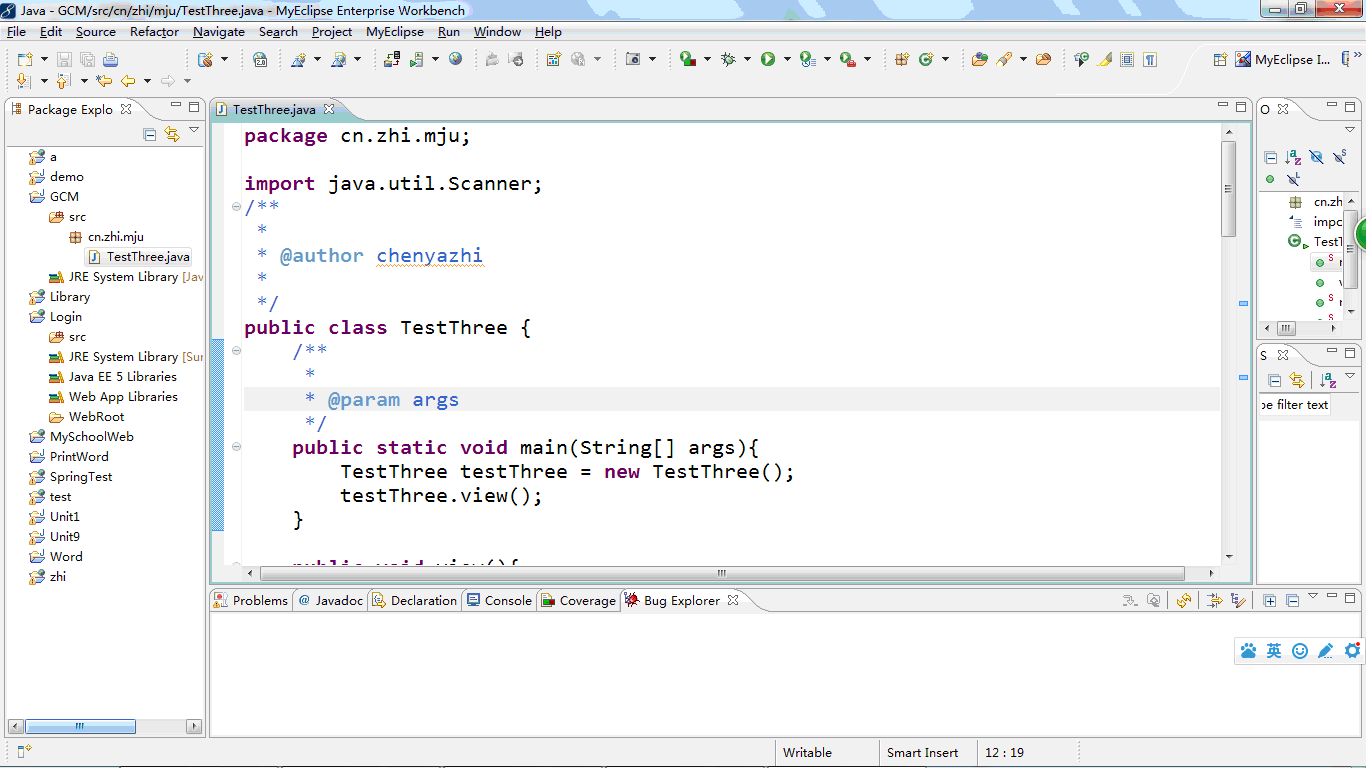Click the Open web browser globe icon
The image size is (1366, 768).
click(455, 59)
